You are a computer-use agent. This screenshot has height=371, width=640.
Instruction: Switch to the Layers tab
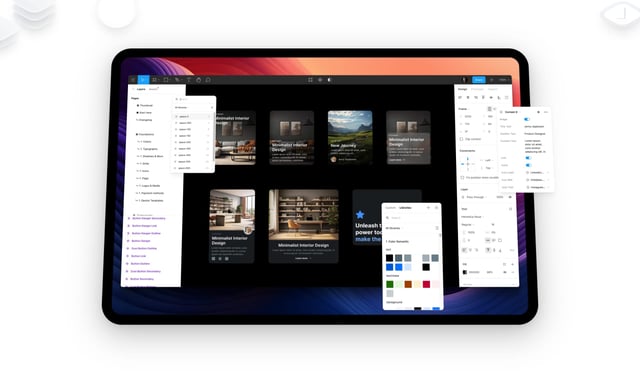tap(141, 89)
